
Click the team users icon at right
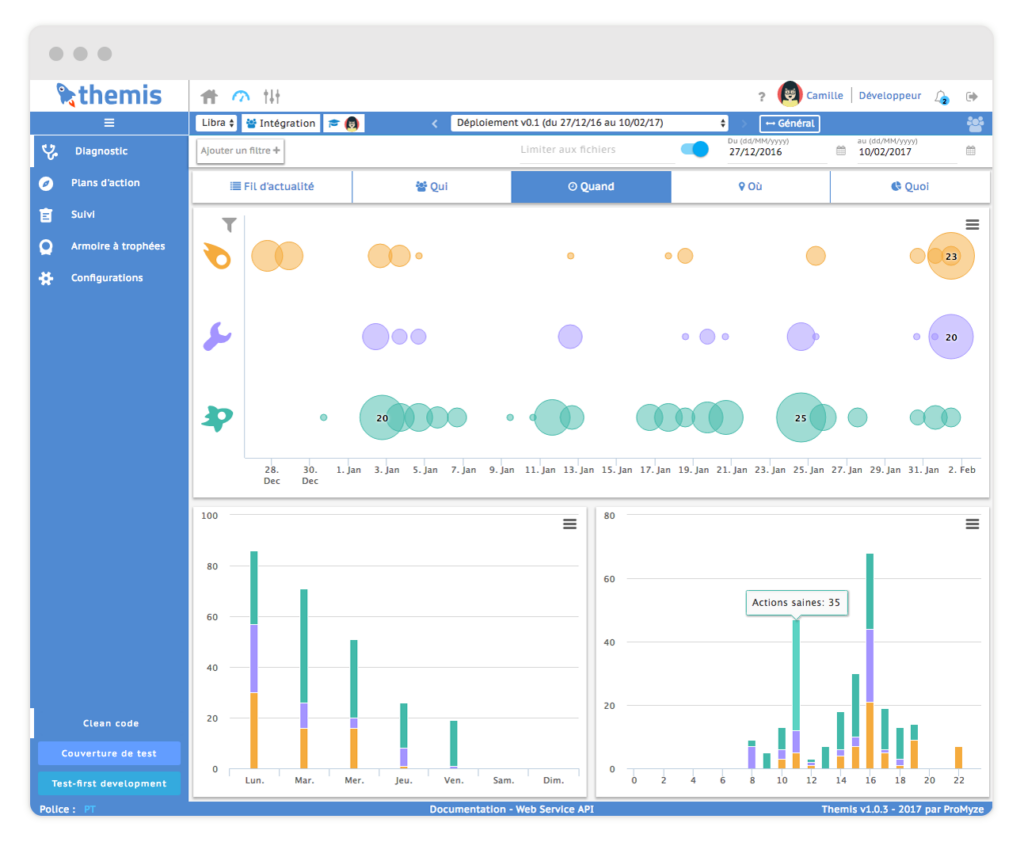point(975,124)
